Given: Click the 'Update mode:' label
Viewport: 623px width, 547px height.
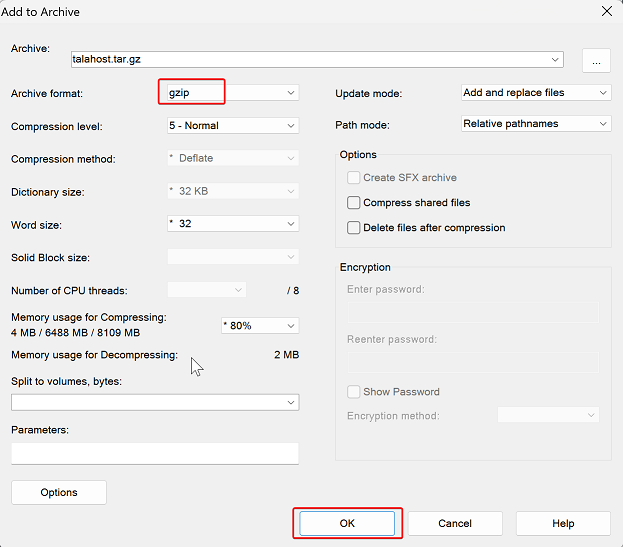Looking at the screenshot, I should pyautogui.click(x=369, y=94).
